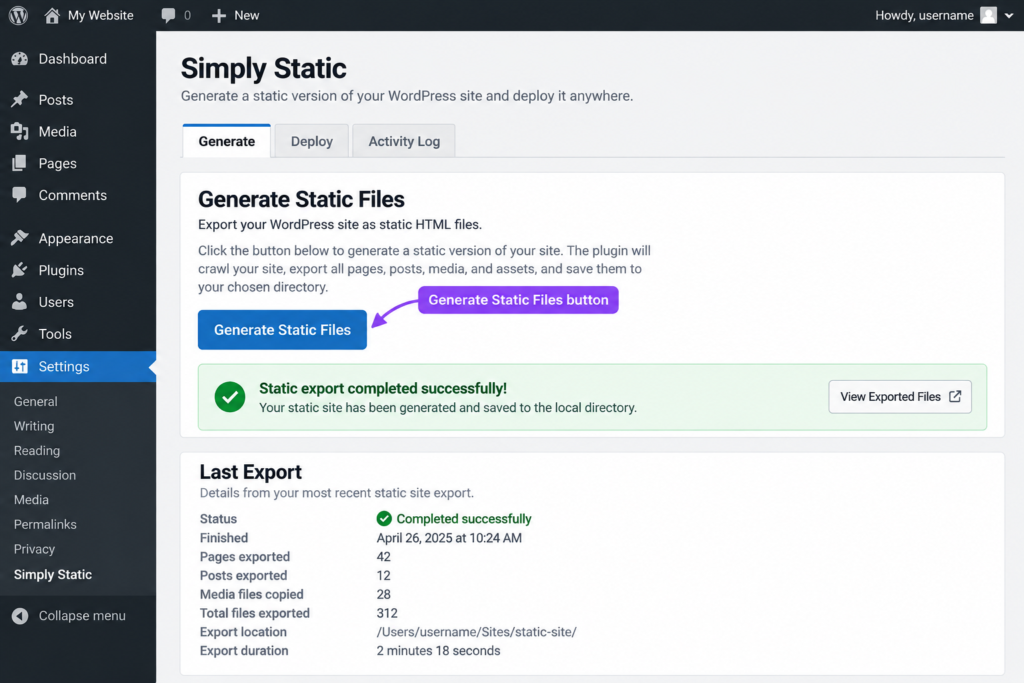Click the Generate Static Files button

(x=282, y=330)
